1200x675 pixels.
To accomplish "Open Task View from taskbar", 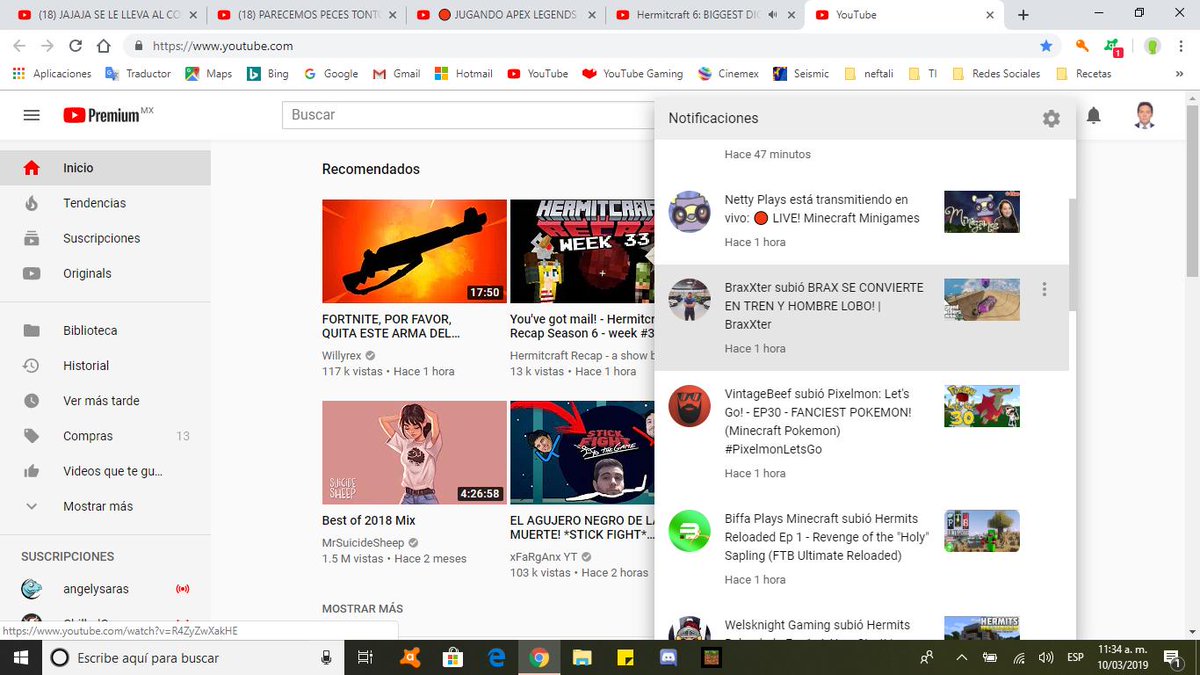I will (365, 657).
